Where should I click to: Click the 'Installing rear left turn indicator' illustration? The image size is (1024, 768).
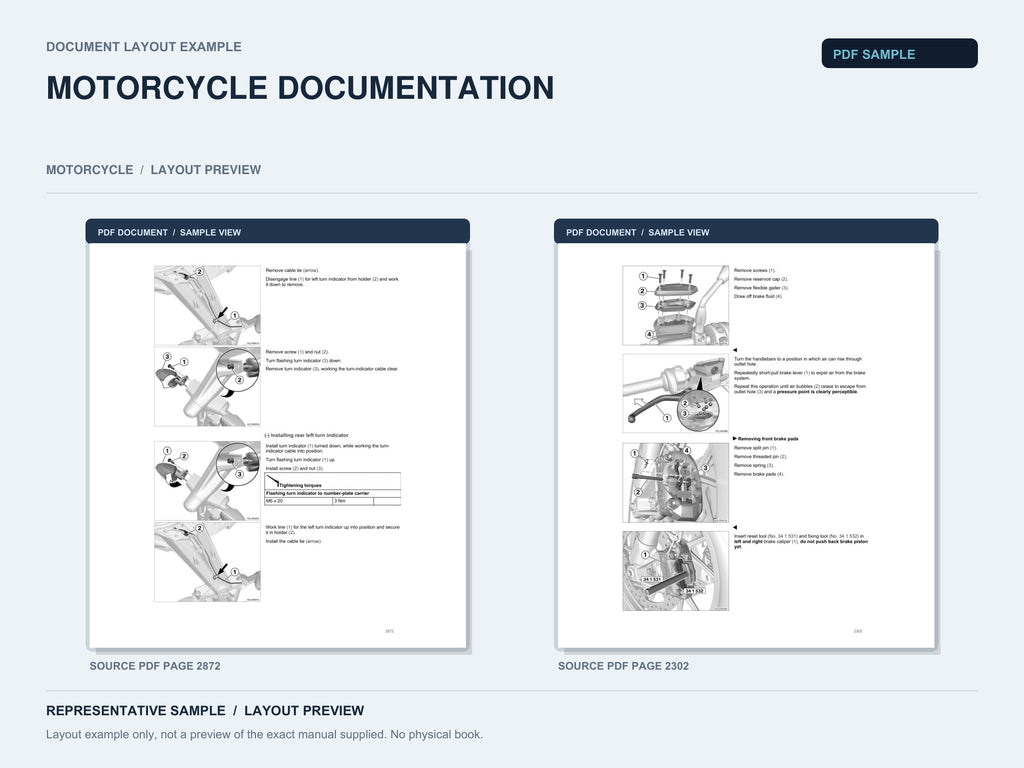point(207,481)
